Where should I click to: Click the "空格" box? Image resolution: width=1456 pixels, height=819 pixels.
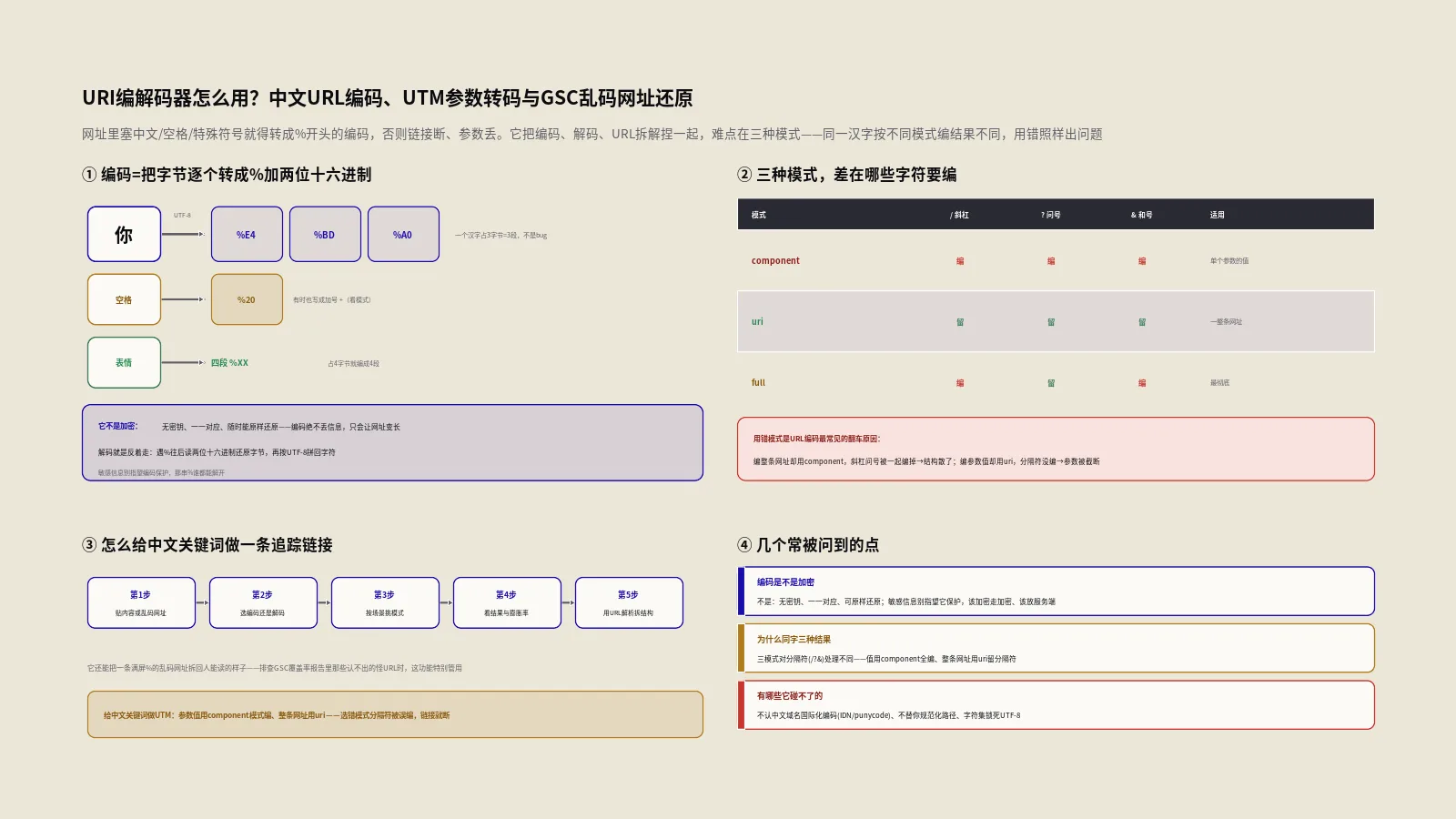click(x=124, y=299)
